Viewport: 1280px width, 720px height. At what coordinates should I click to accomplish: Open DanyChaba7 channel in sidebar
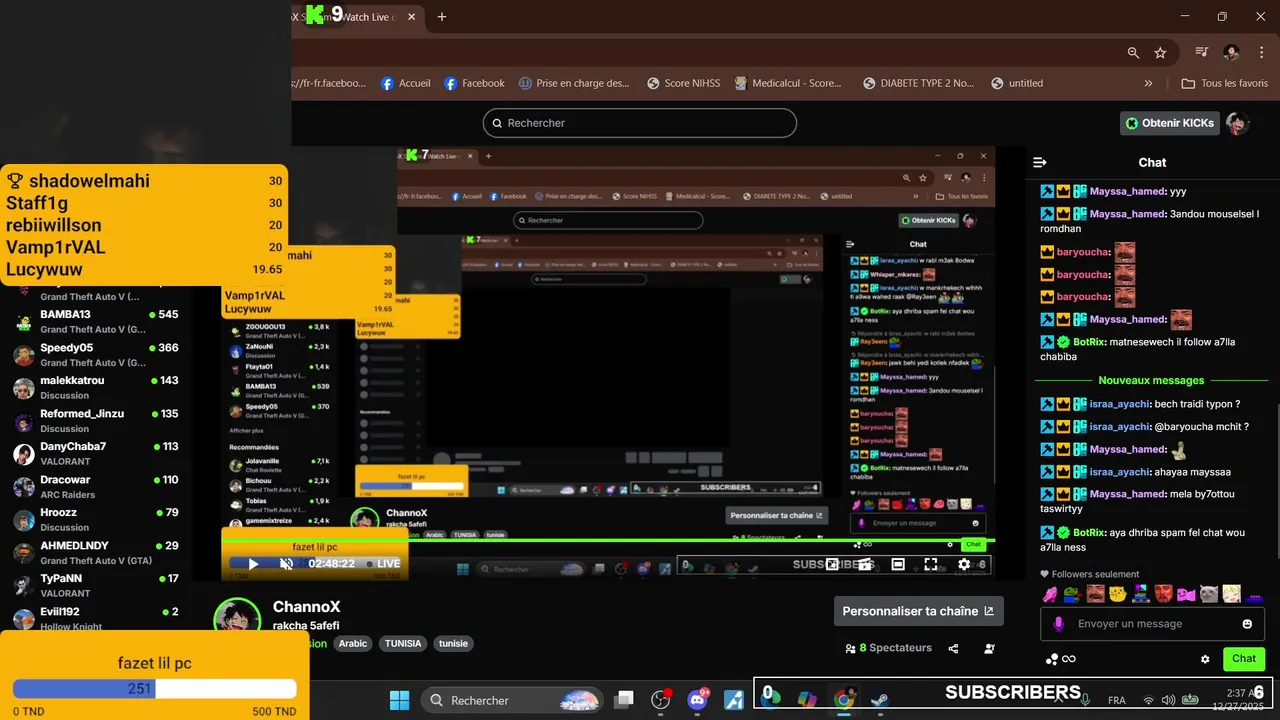pos(96,454)
